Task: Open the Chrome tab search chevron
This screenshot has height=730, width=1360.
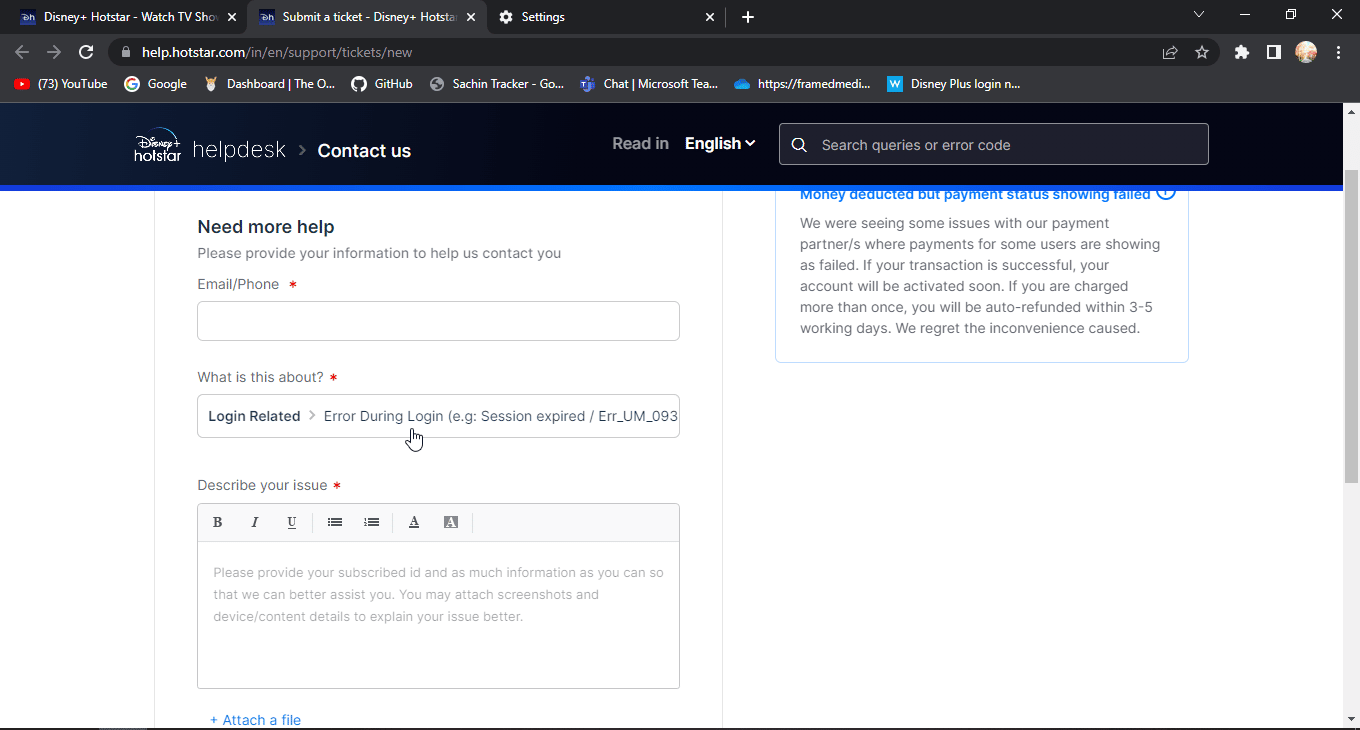Action: (x=1200, y=16)
